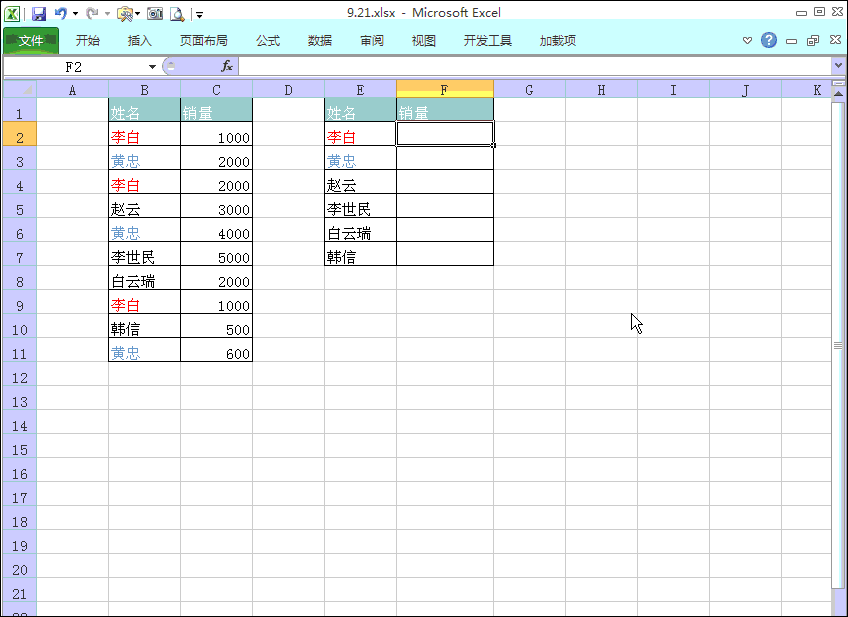Select column C header
The image size is (848, 617).
[x=216, y=90]
